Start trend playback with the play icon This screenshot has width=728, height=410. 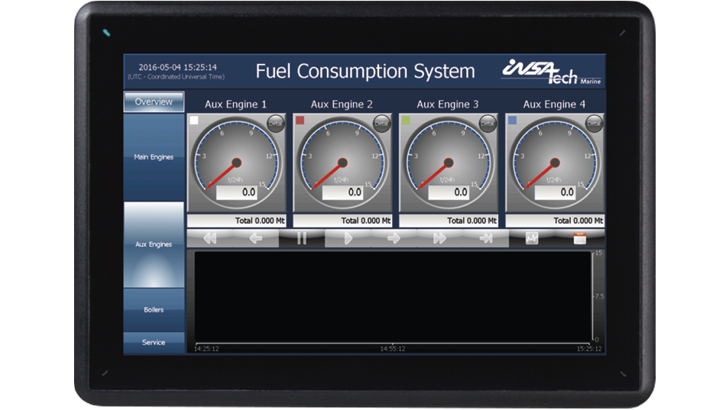(x=348, y=239)
